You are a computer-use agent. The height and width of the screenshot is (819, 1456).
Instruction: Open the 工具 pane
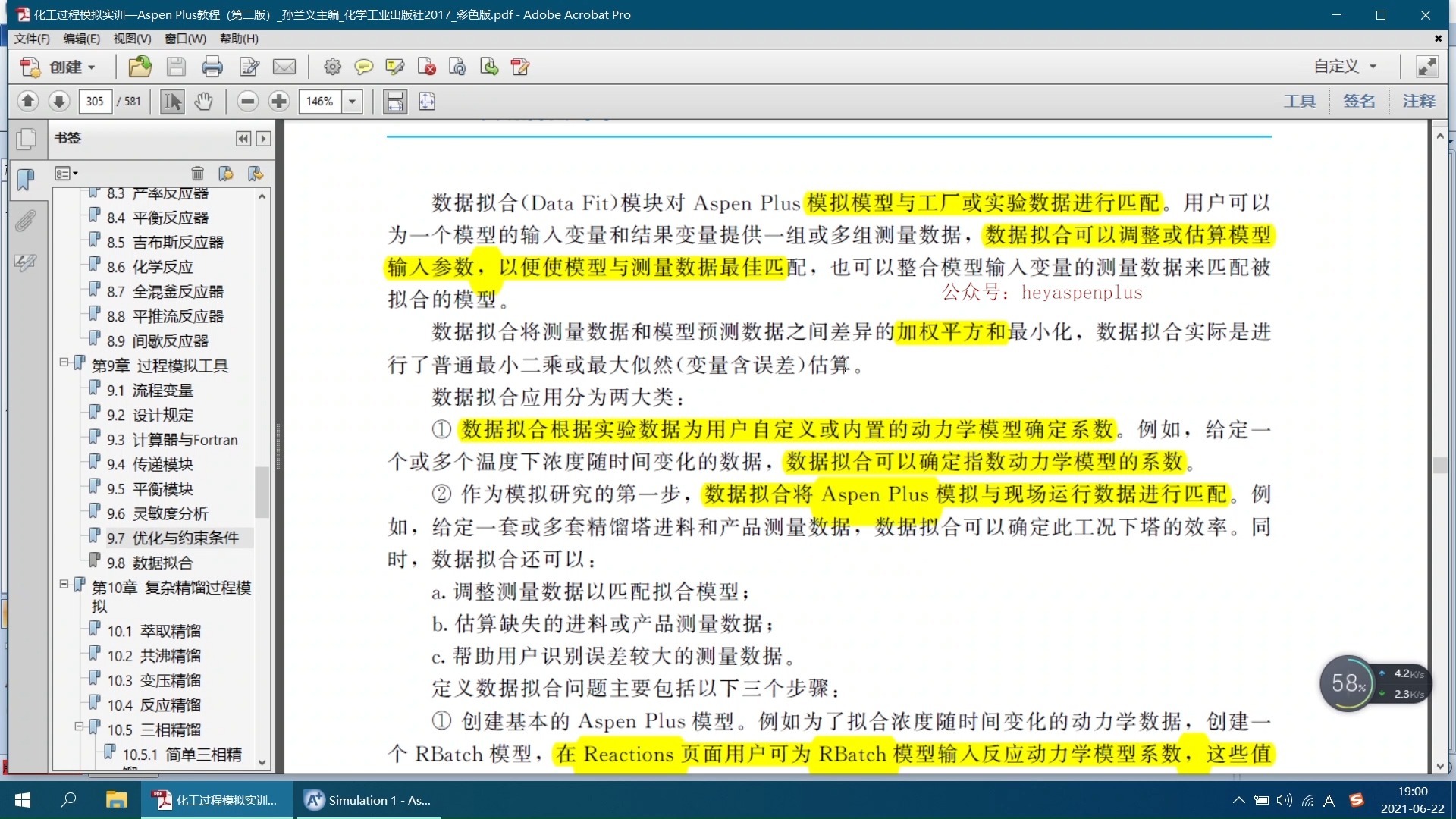(1300, 101)
